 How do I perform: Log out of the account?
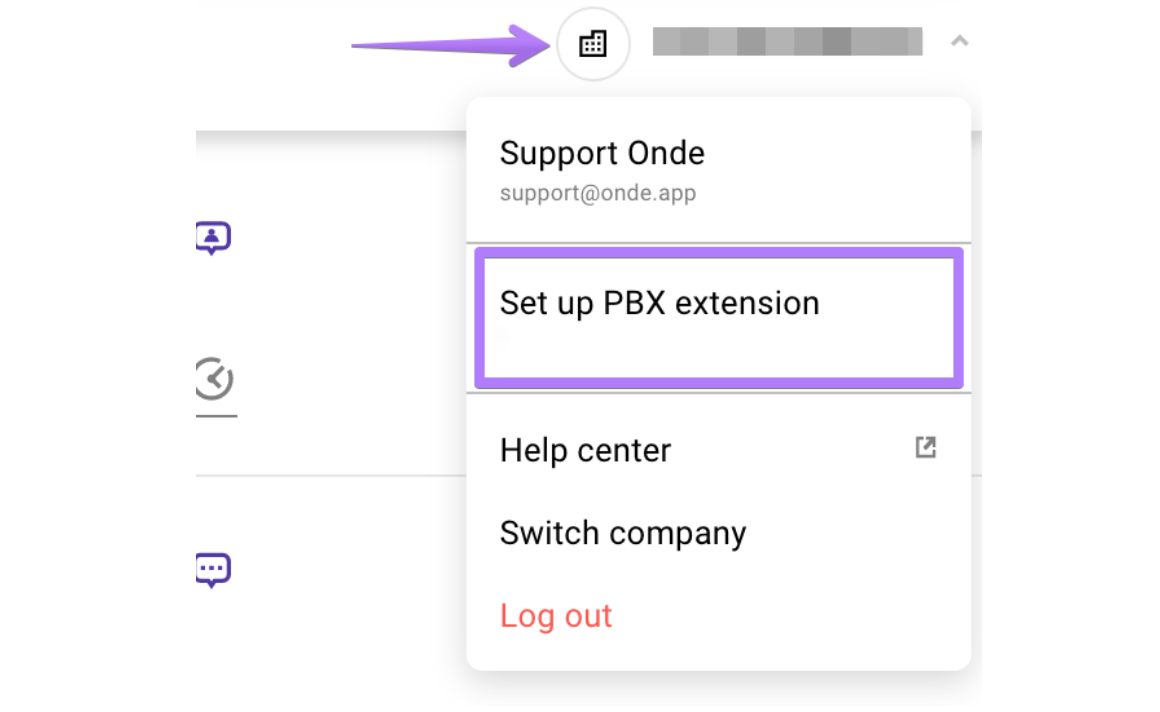(555, 616)
